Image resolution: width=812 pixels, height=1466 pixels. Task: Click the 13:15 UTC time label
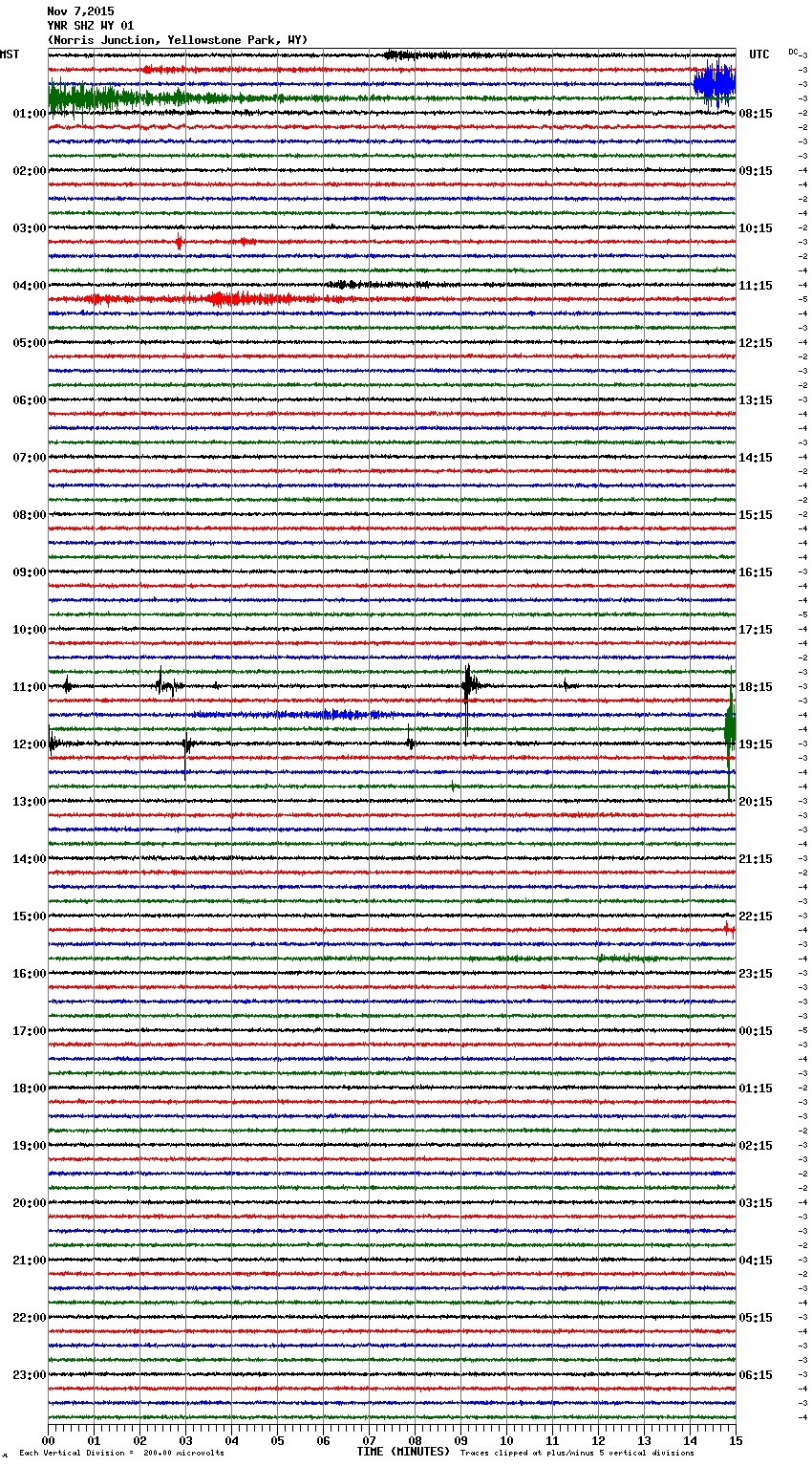point(756,400)
